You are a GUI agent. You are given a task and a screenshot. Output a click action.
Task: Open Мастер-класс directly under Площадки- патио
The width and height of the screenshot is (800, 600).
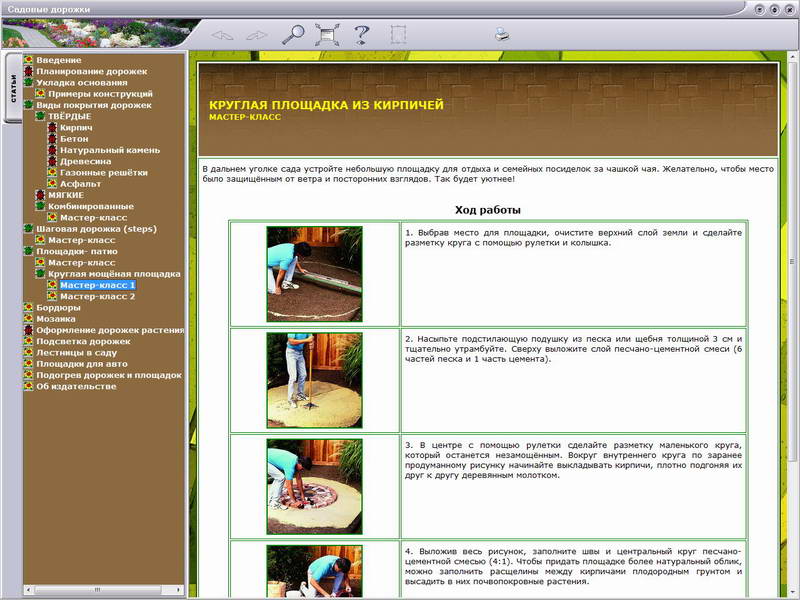point(82,262)
